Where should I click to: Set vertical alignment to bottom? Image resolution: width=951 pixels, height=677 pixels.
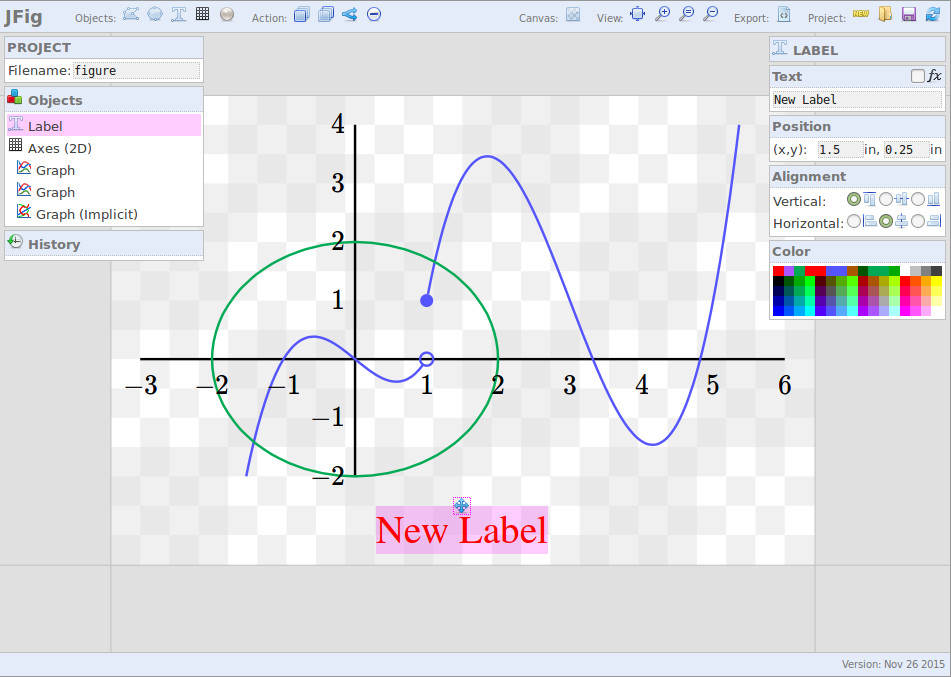918,200
